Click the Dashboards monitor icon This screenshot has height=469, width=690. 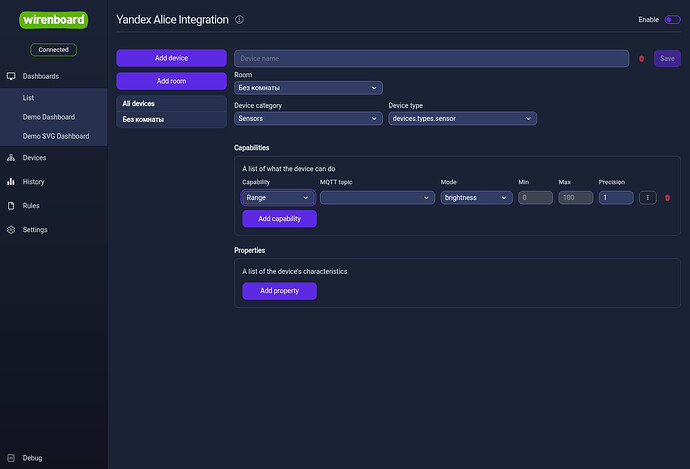click(11, 76)
